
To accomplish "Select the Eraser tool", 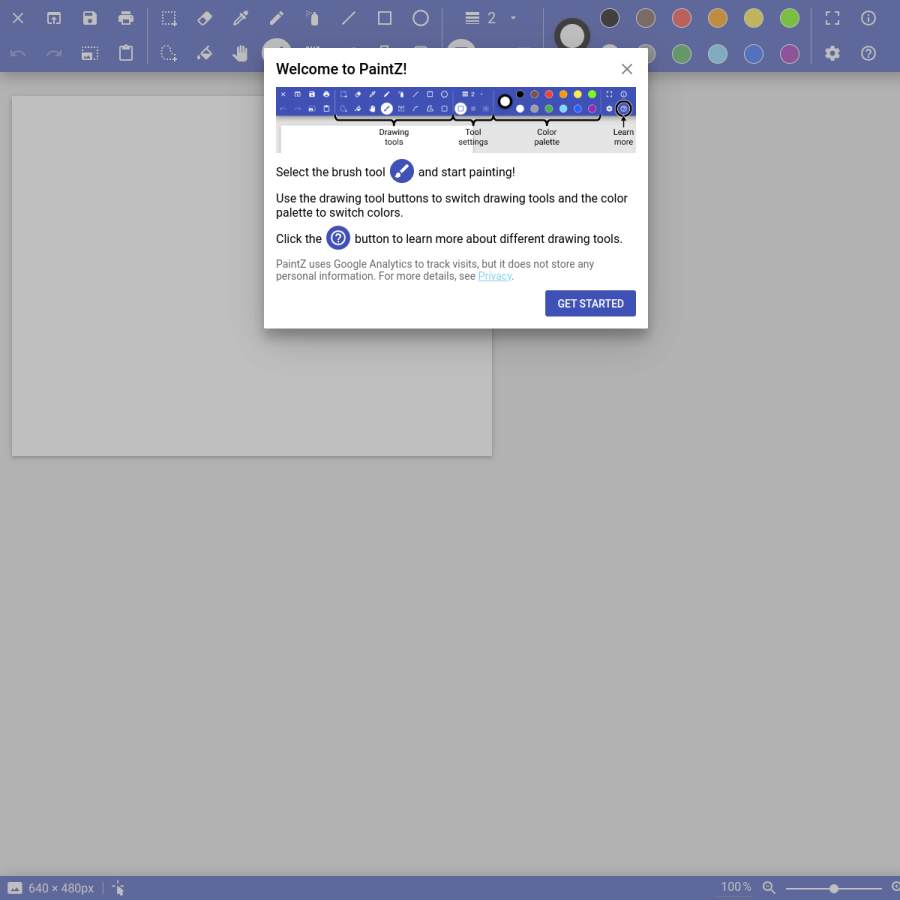I will click(205, 18).
